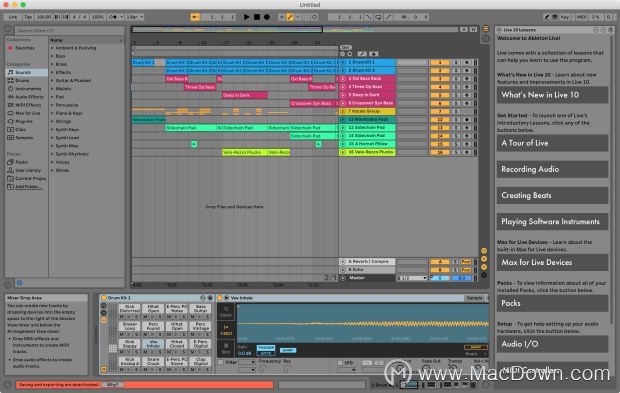Viewport: 620px width, 393px height.
Task: Open the 1 Bar quantization dropdown
Action: (x=135, y=17)
